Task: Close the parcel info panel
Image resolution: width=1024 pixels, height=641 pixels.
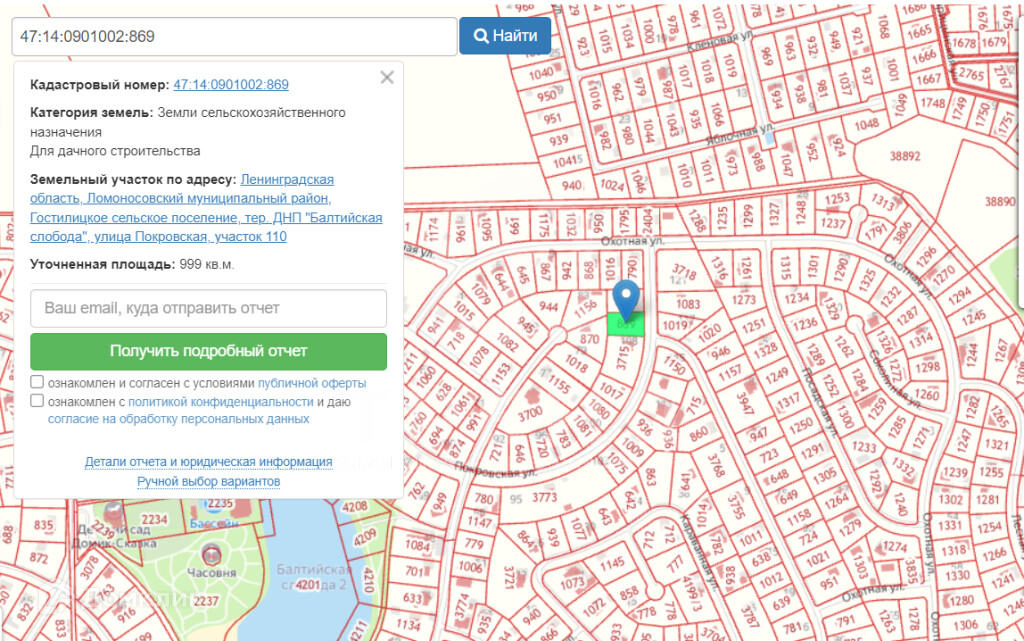Action: click(x=387, y=78)
